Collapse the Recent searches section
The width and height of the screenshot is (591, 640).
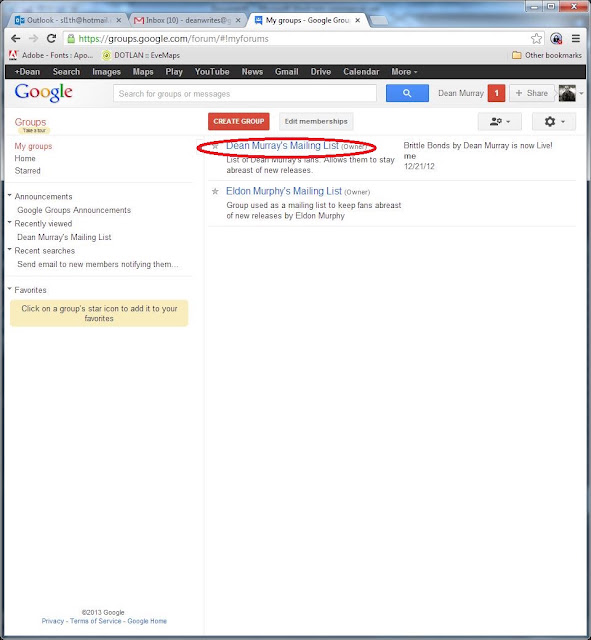[9, 249]
